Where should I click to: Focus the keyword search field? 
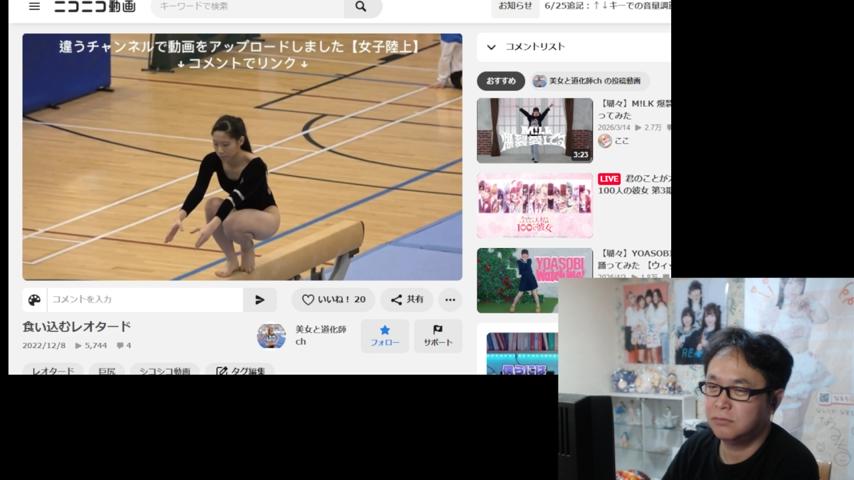click(247, 7)
